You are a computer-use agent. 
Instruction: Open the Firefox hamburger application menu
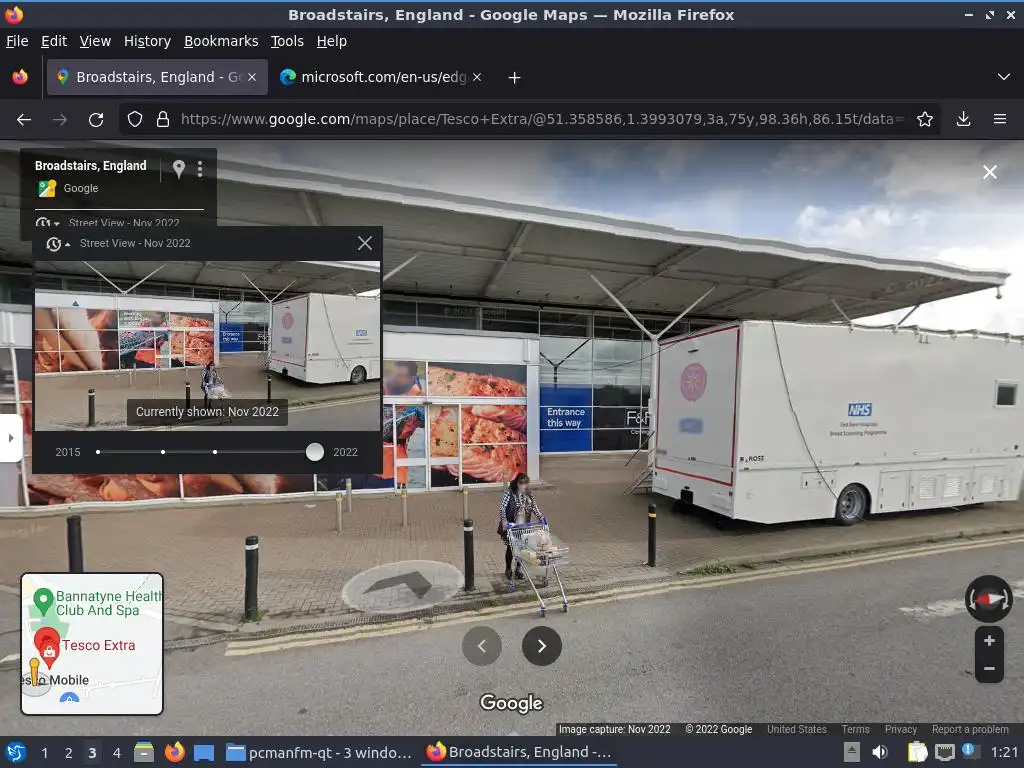pos(999,119)
